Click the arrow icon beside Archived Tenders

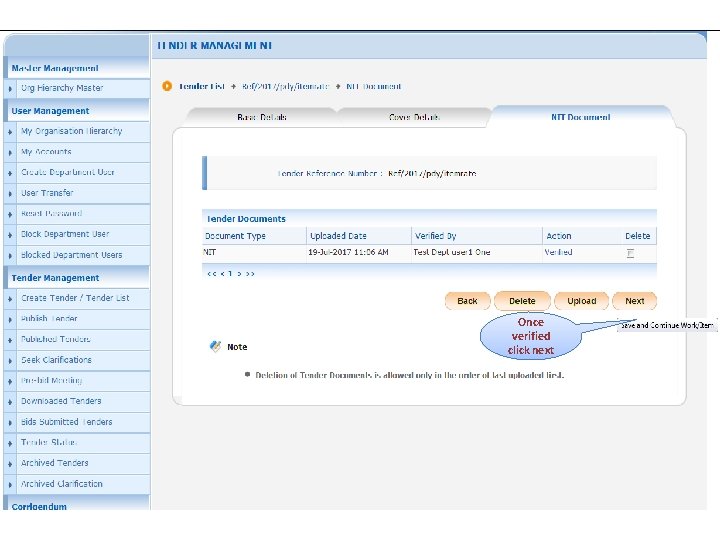point(10,464)
